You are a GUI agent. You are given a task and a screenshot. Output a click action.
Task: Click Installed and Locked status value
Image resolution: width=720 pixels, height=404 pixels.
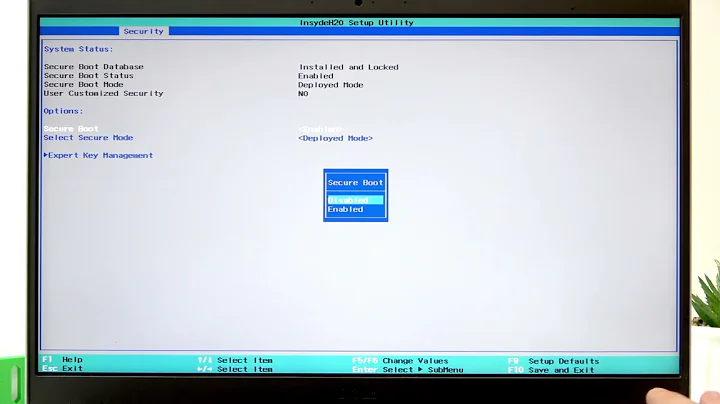[x=349, y=67]
